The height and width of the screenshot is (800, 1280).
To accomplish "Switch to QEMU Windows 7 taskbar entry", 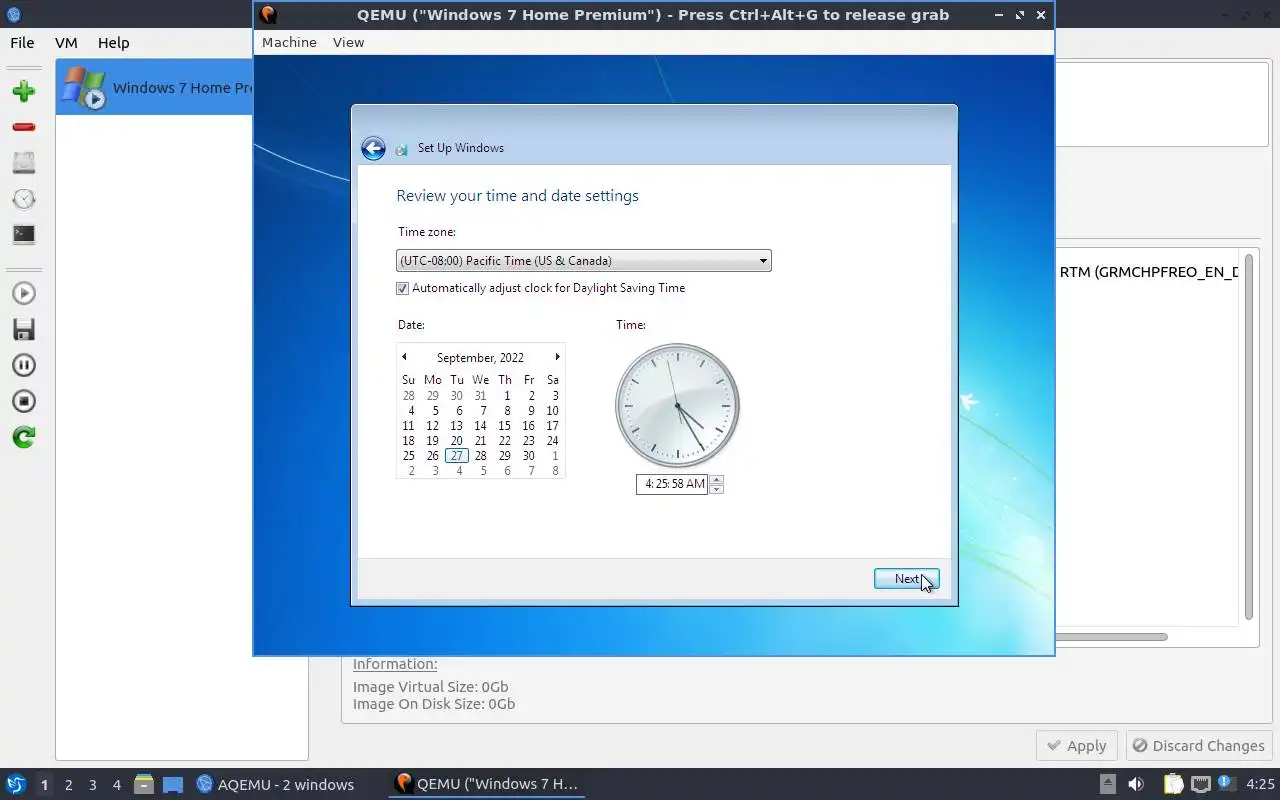I will (x=487, y=784).
